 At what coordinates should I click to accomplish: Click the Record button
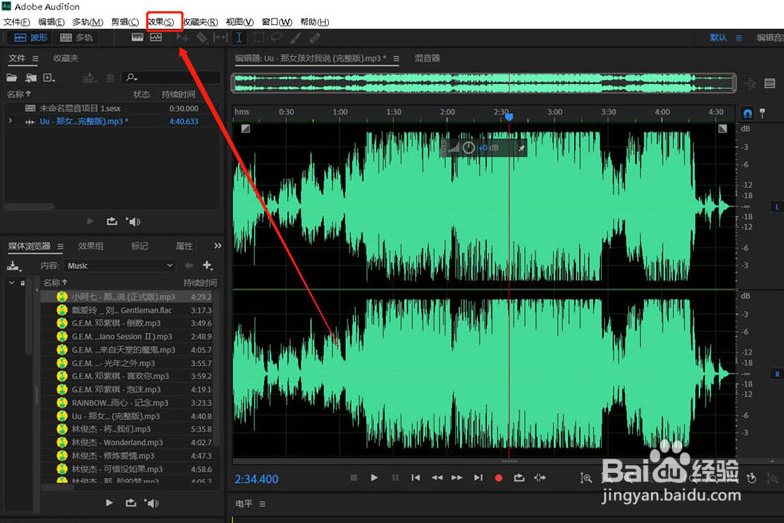pyautogui.click(x=498, y=478)
